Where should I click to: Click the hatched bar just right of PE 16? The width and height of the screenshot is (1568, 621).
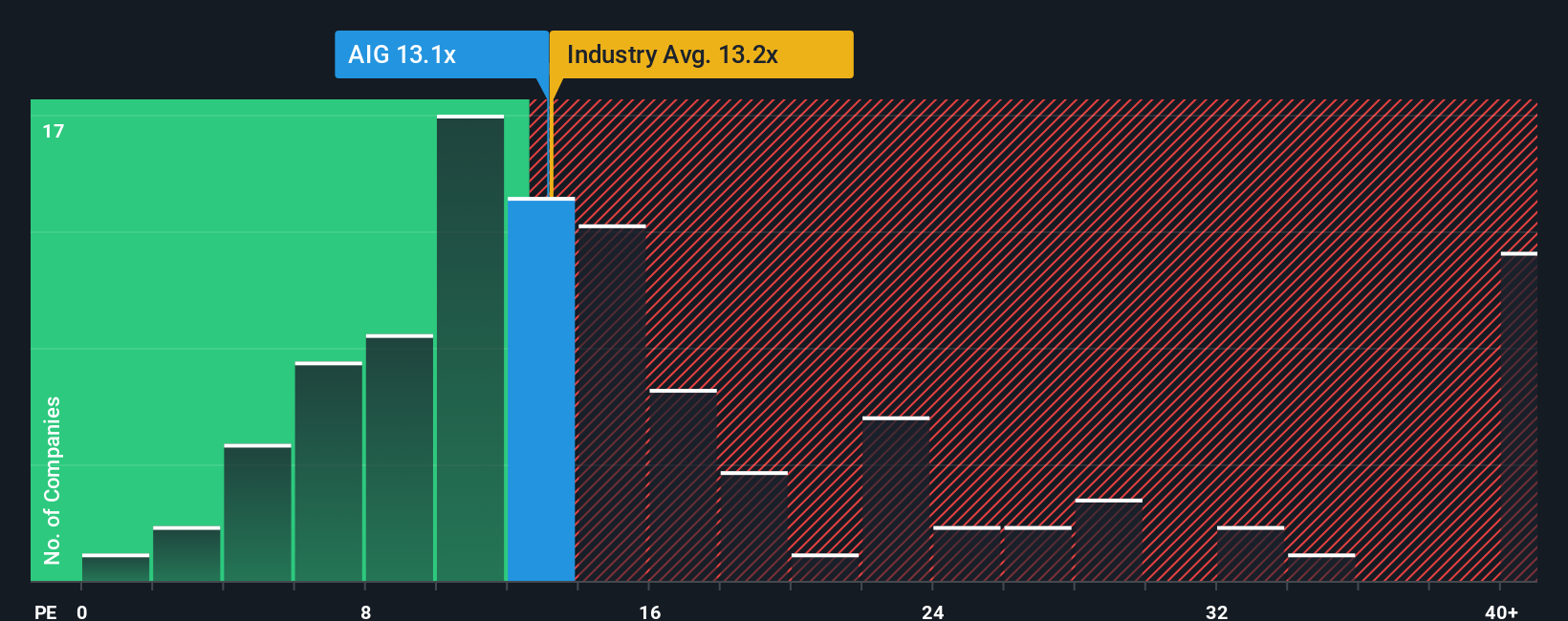pos(683,485)
